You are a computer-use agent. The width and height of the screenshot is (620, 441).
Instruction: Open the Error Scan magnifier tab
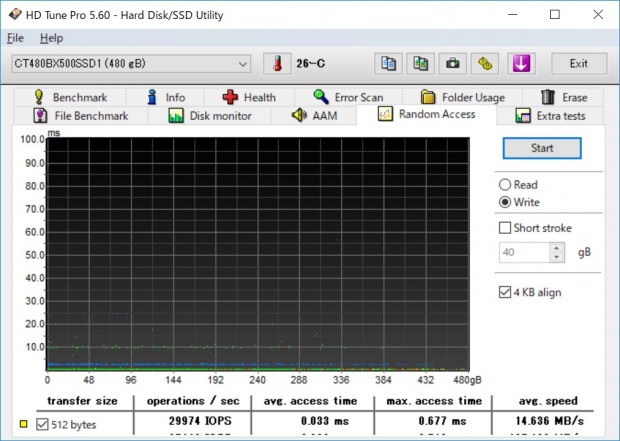[348, 97]
